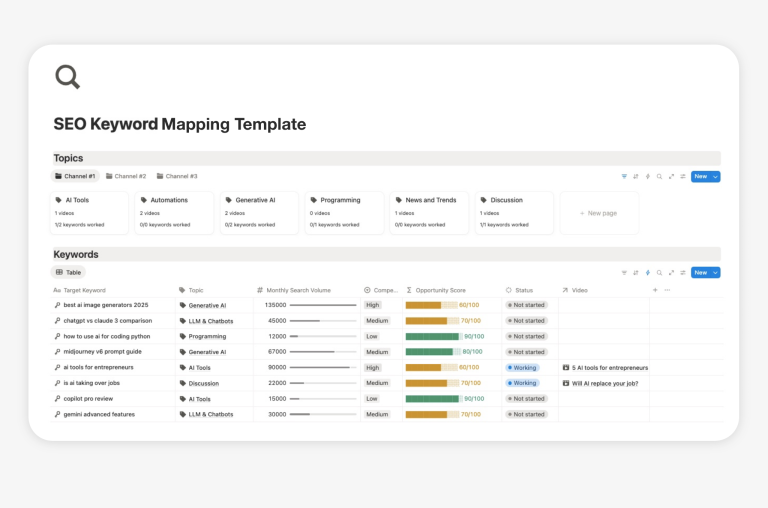Open dropdown arrow beside Keywords New button
The height and width of the screenshot is (508, 768).
[x=715, y=272]
